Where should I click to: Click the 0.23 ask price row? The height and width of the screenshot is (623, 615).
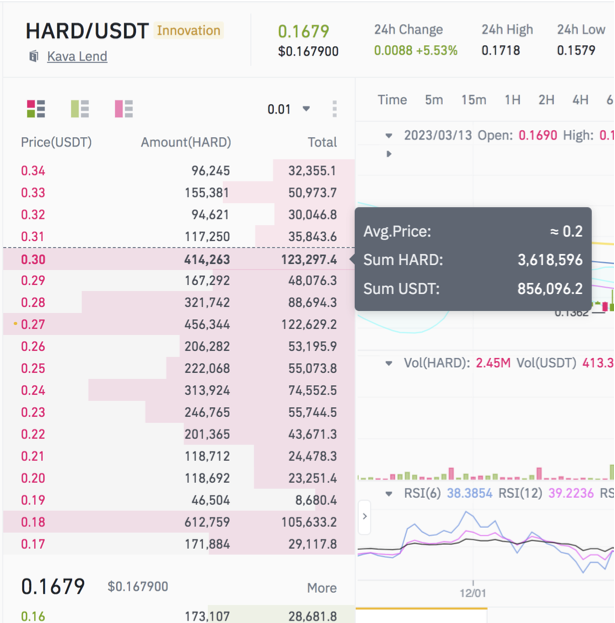pos(179,412)
